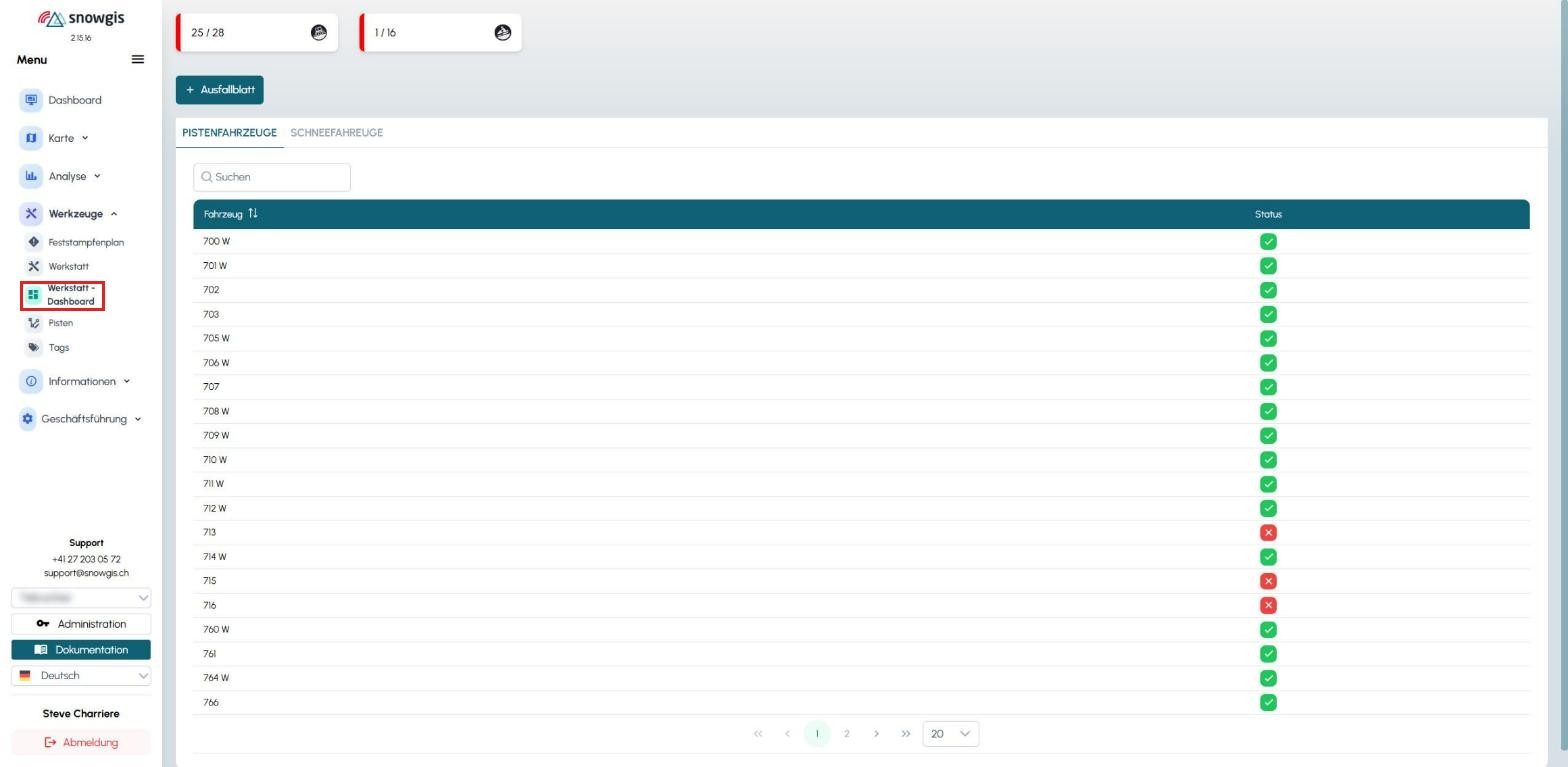Open the Dokumentation button
This screenshot has height=767, width=1568.
[x=81, y=650]
